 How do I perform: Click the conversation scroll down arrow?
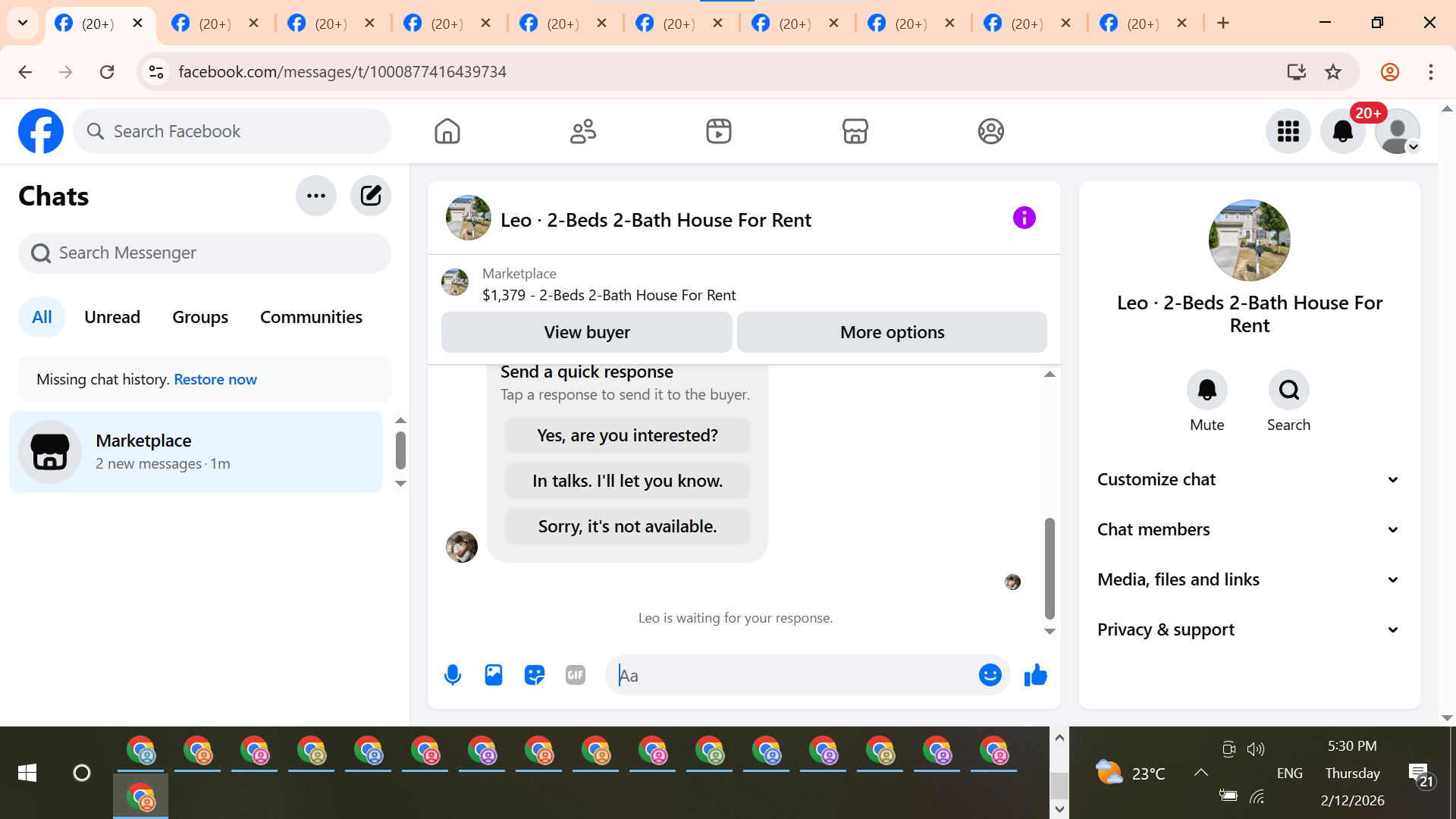1050,631
